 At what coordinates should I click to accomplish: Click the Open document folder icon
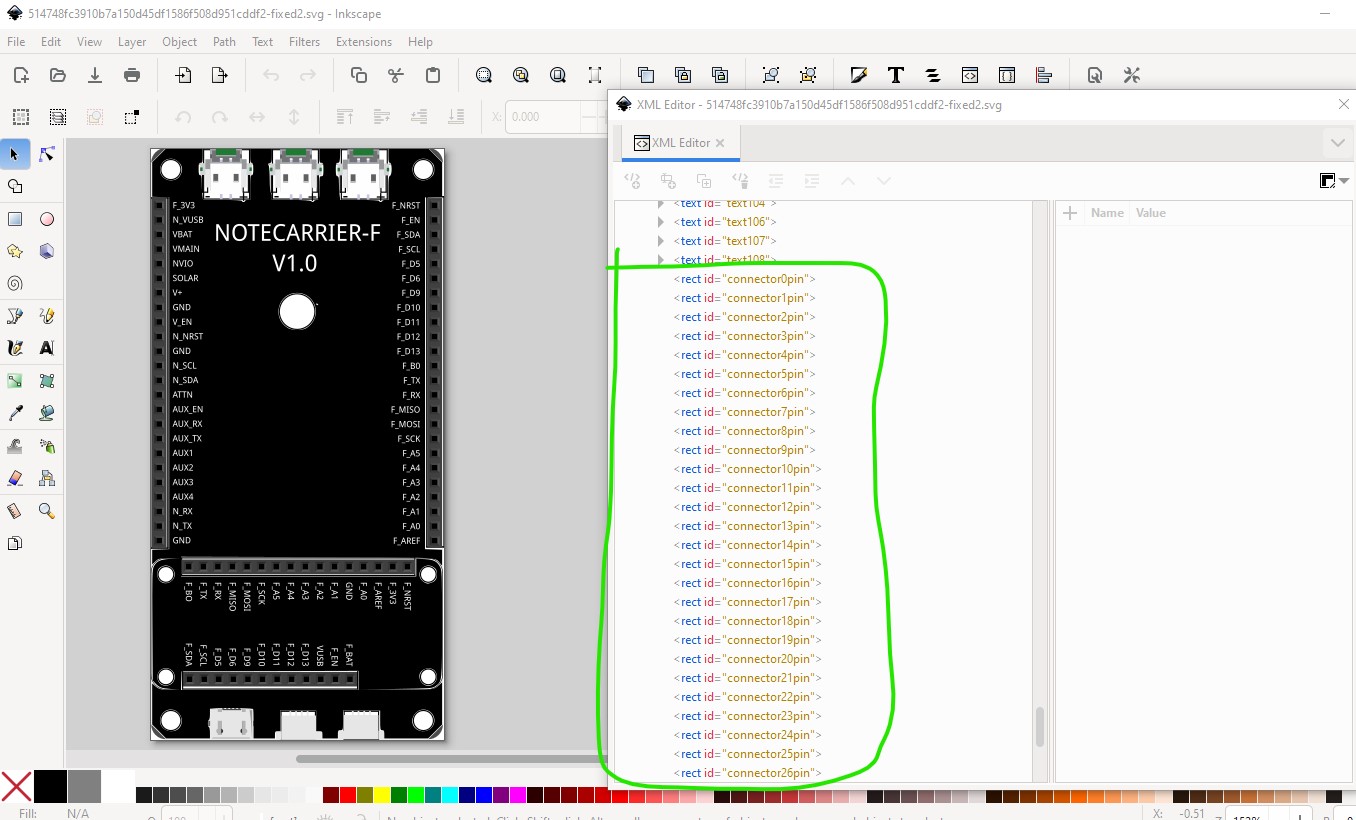pos(58,75)
